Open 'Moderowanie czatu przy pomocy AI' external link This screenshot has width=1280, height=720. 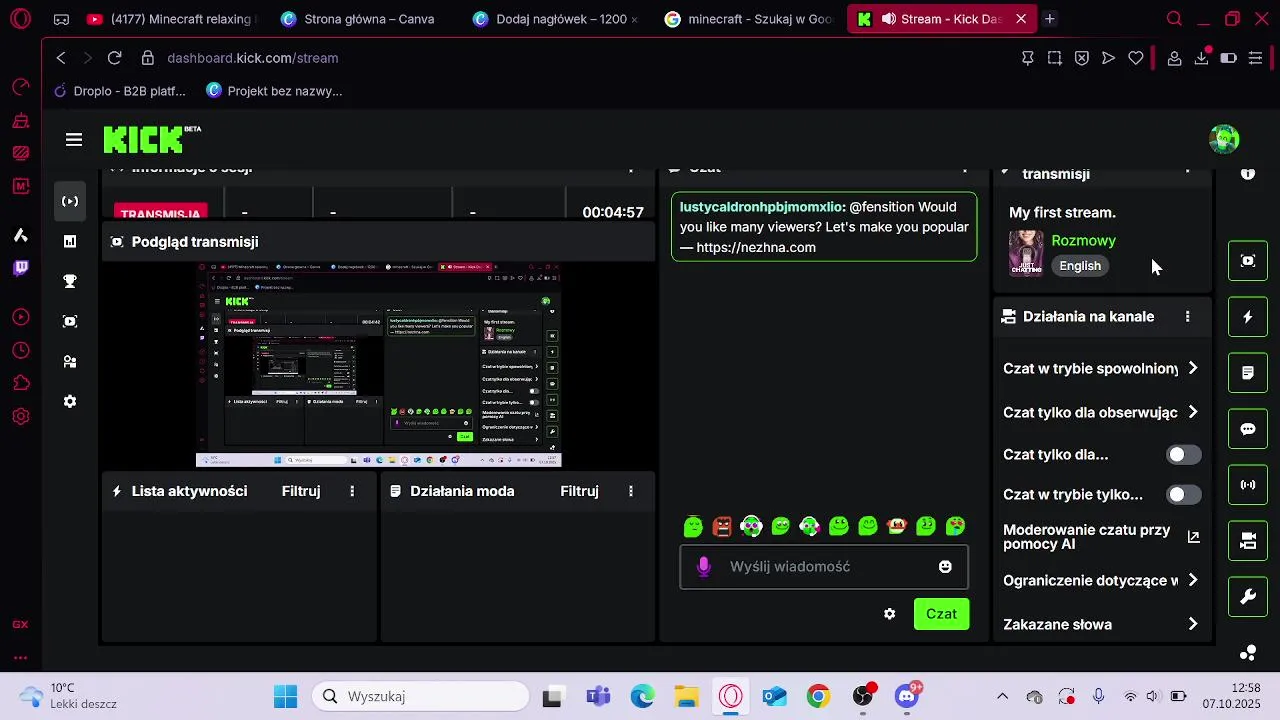click(x=1193, y=537)
